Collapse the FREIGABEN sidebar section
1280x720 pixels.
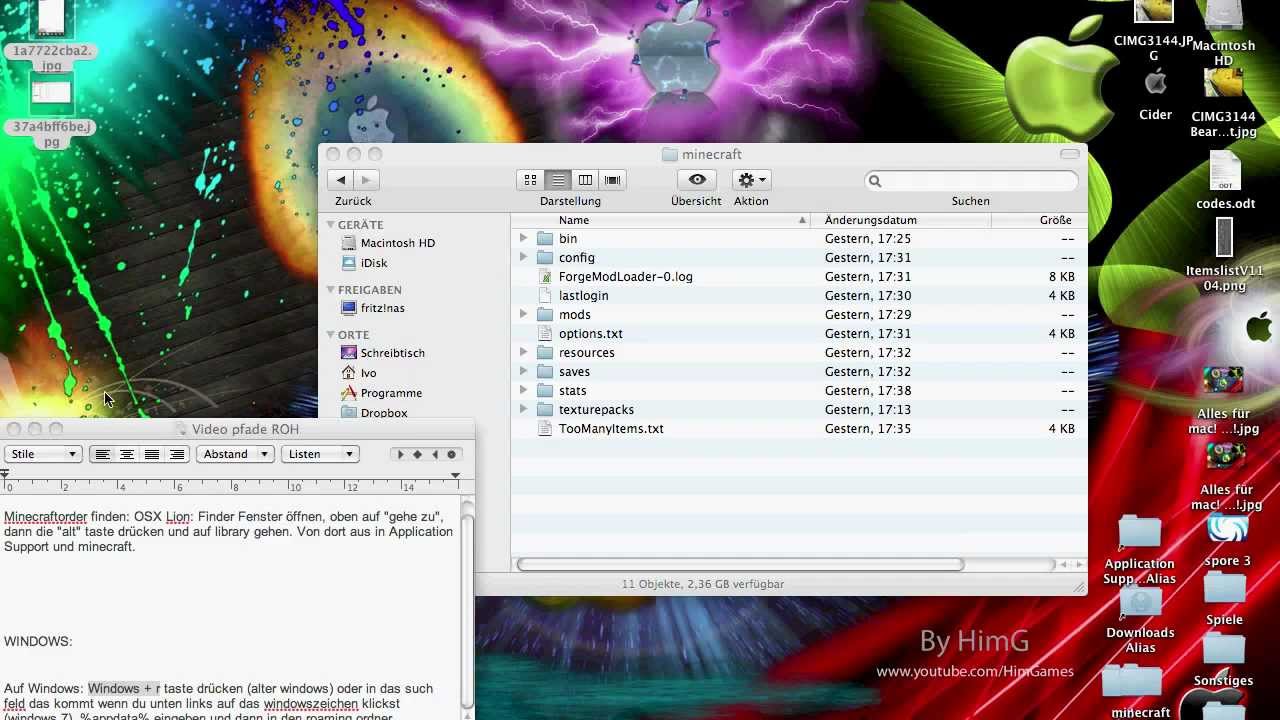331,290
